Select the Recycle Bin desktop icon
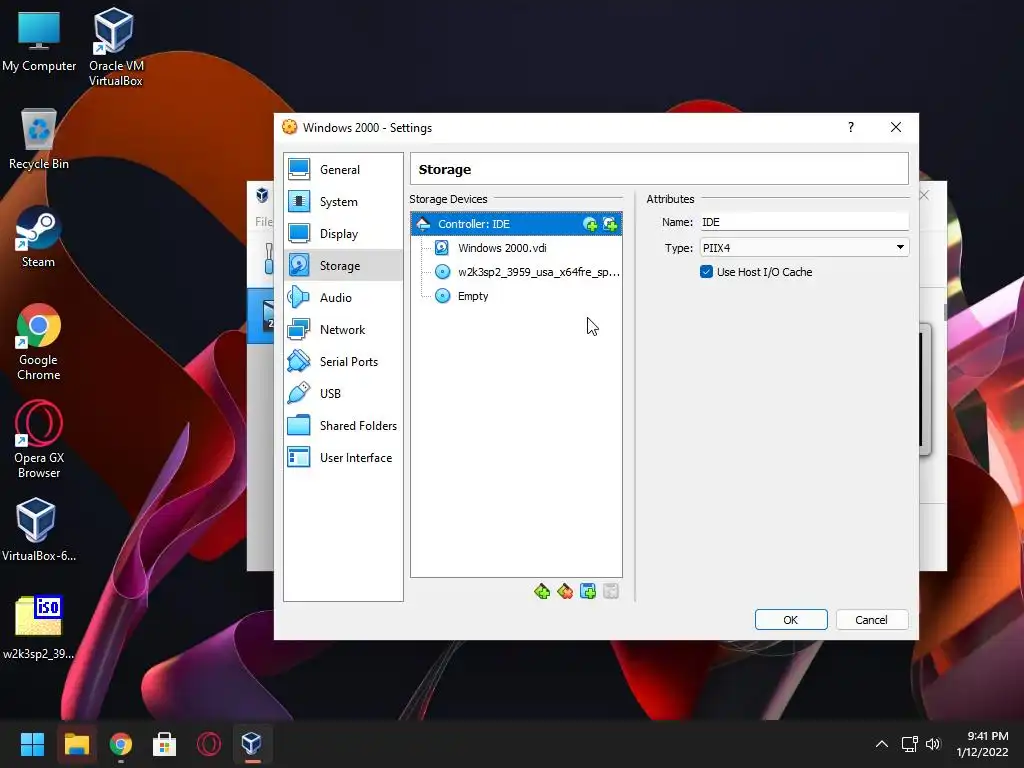This screenshot has width=1024, height=768. coord(39,139)
